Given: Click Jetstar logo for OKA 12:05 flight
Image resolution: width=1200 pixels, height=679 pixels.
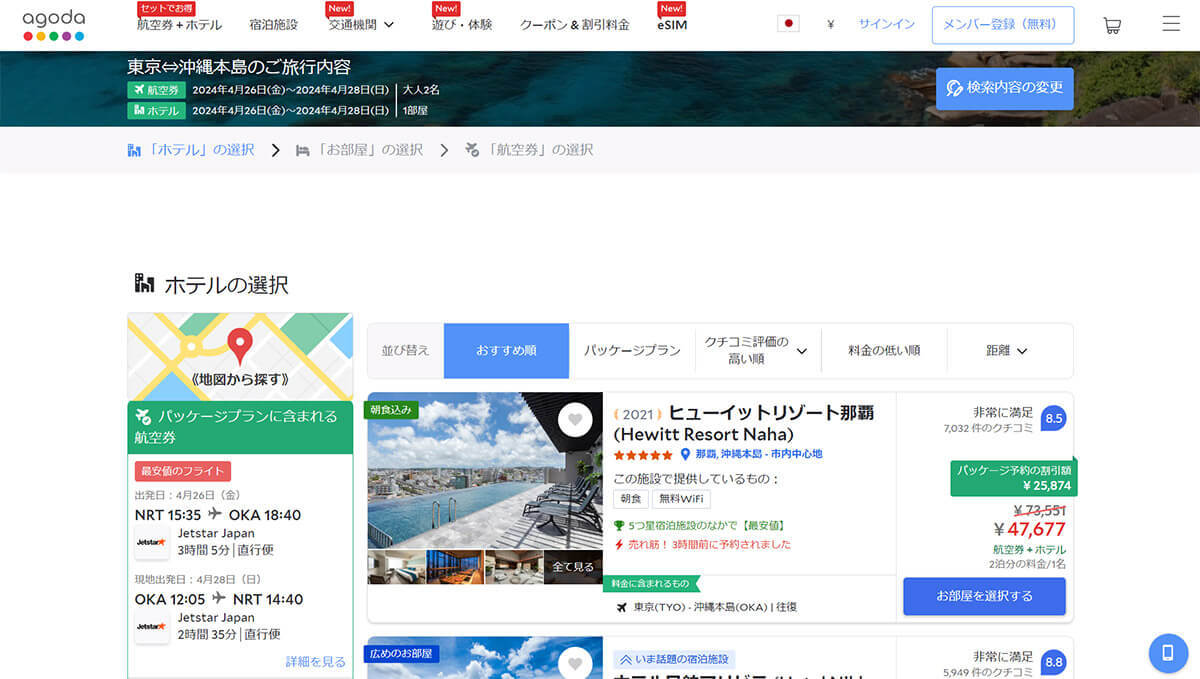Looking at the screenshot, I should (x=152, y=626).
